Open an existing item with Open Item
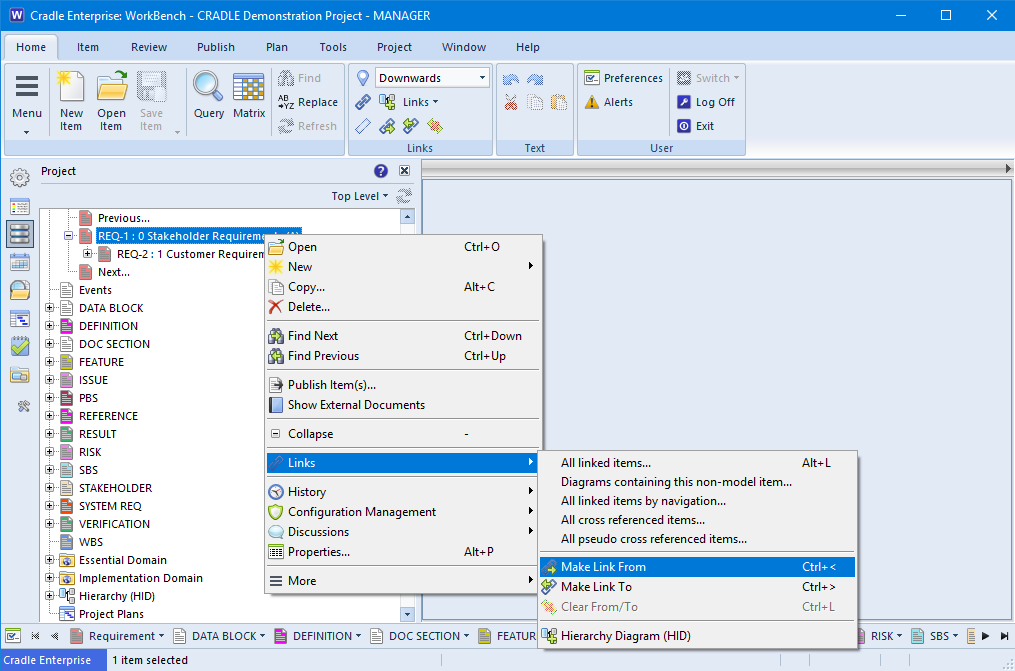The height and width of the screenshot is (671, 1015). [111, 97]
